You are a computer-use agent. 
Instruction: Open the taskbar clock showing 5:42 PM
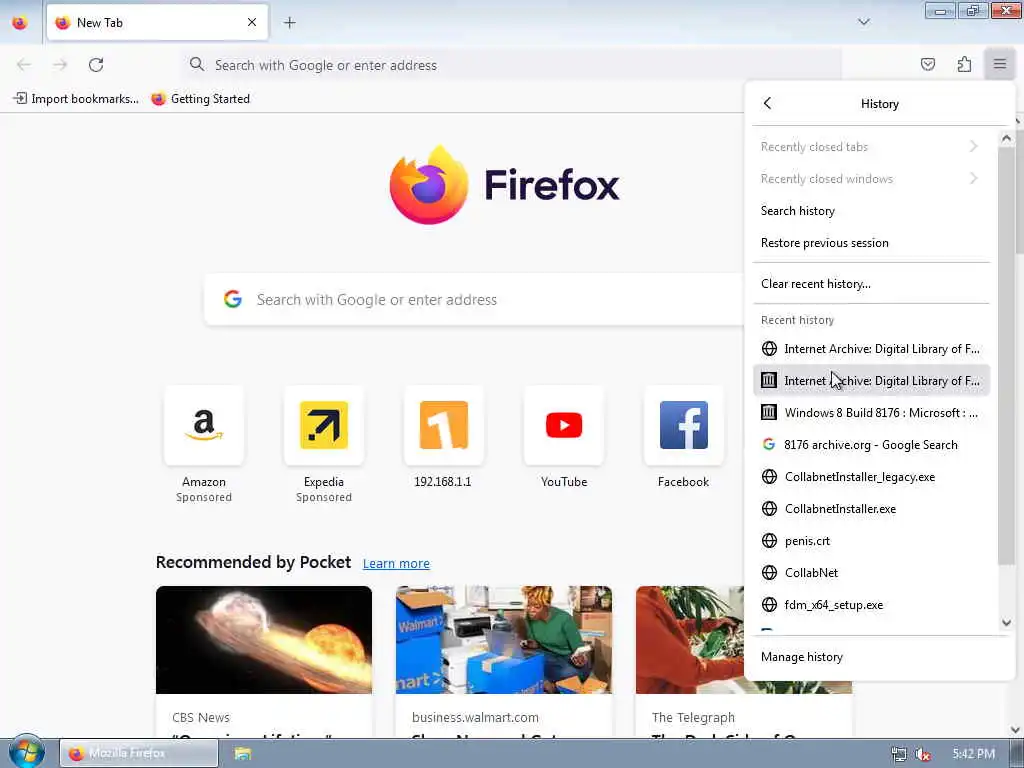pos(973,754)
